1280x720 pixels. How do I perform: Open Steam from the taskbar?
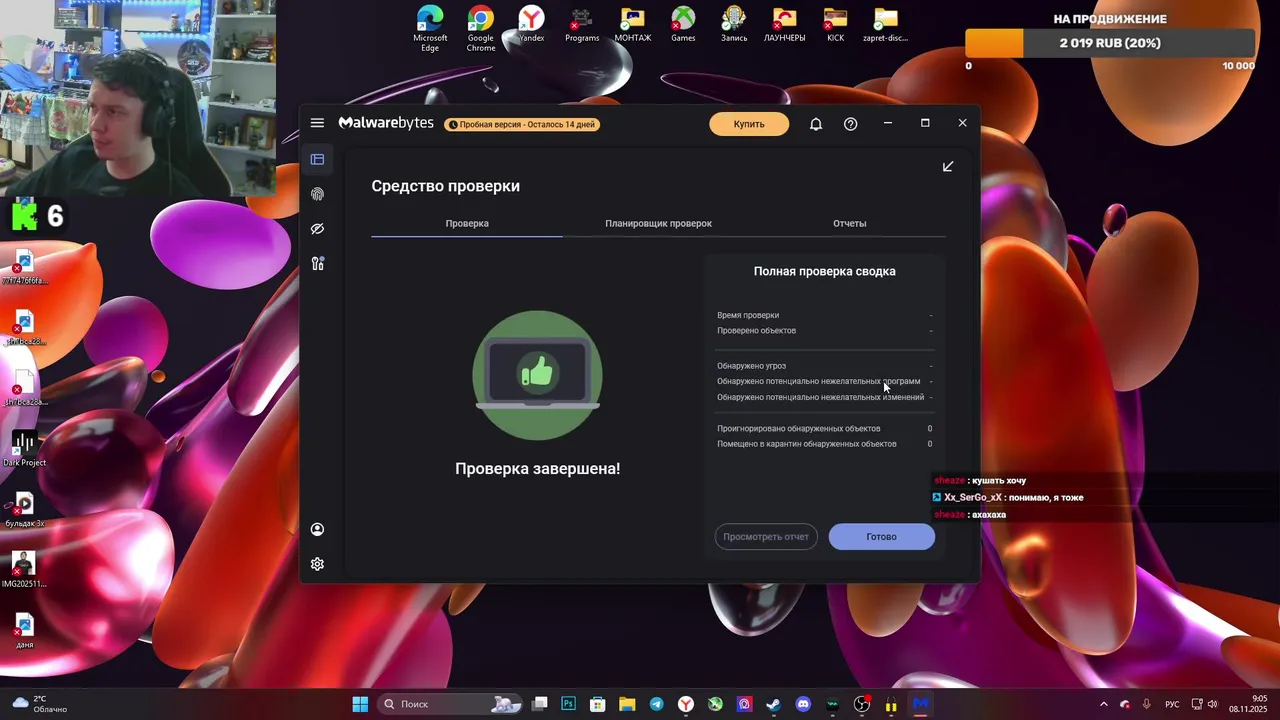(774, 704)
